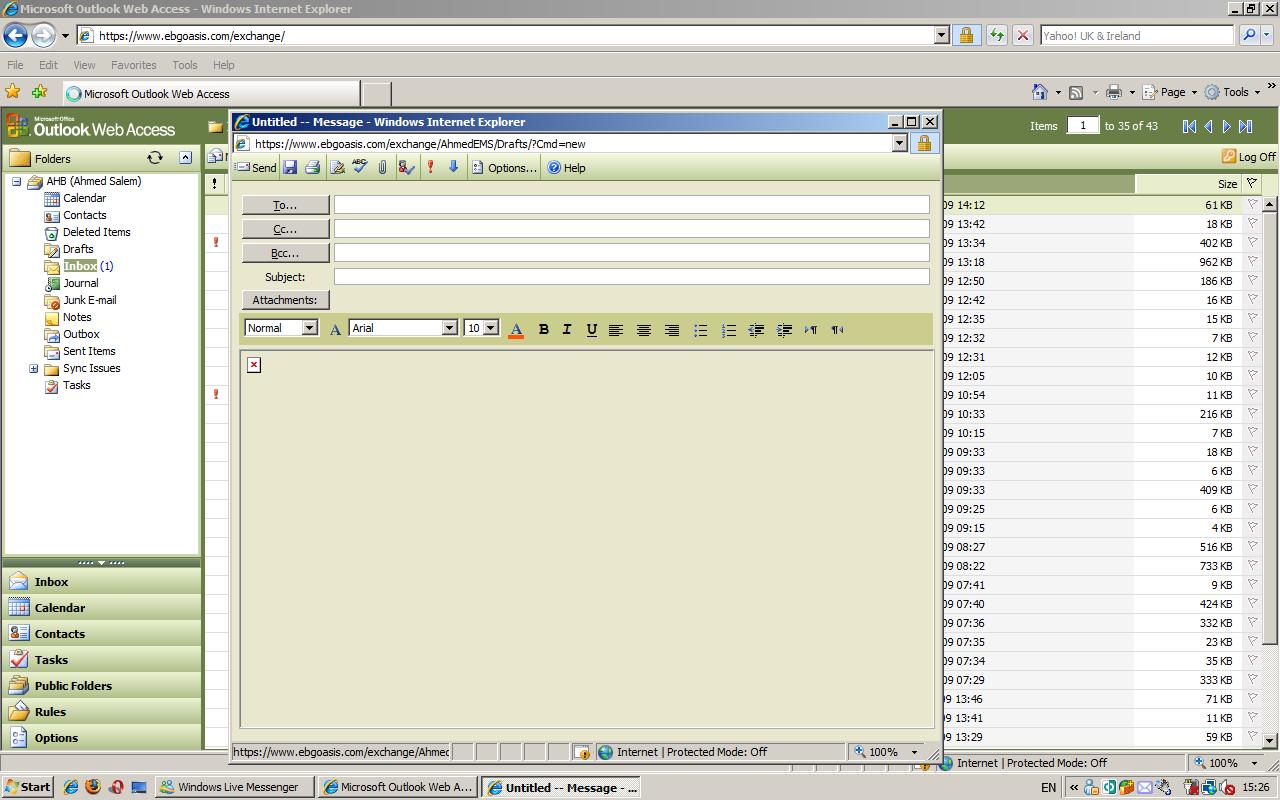Click the To... recipients button
Image resolution: width=1280 pixels, height=800 pixels.
click(285, 205)
